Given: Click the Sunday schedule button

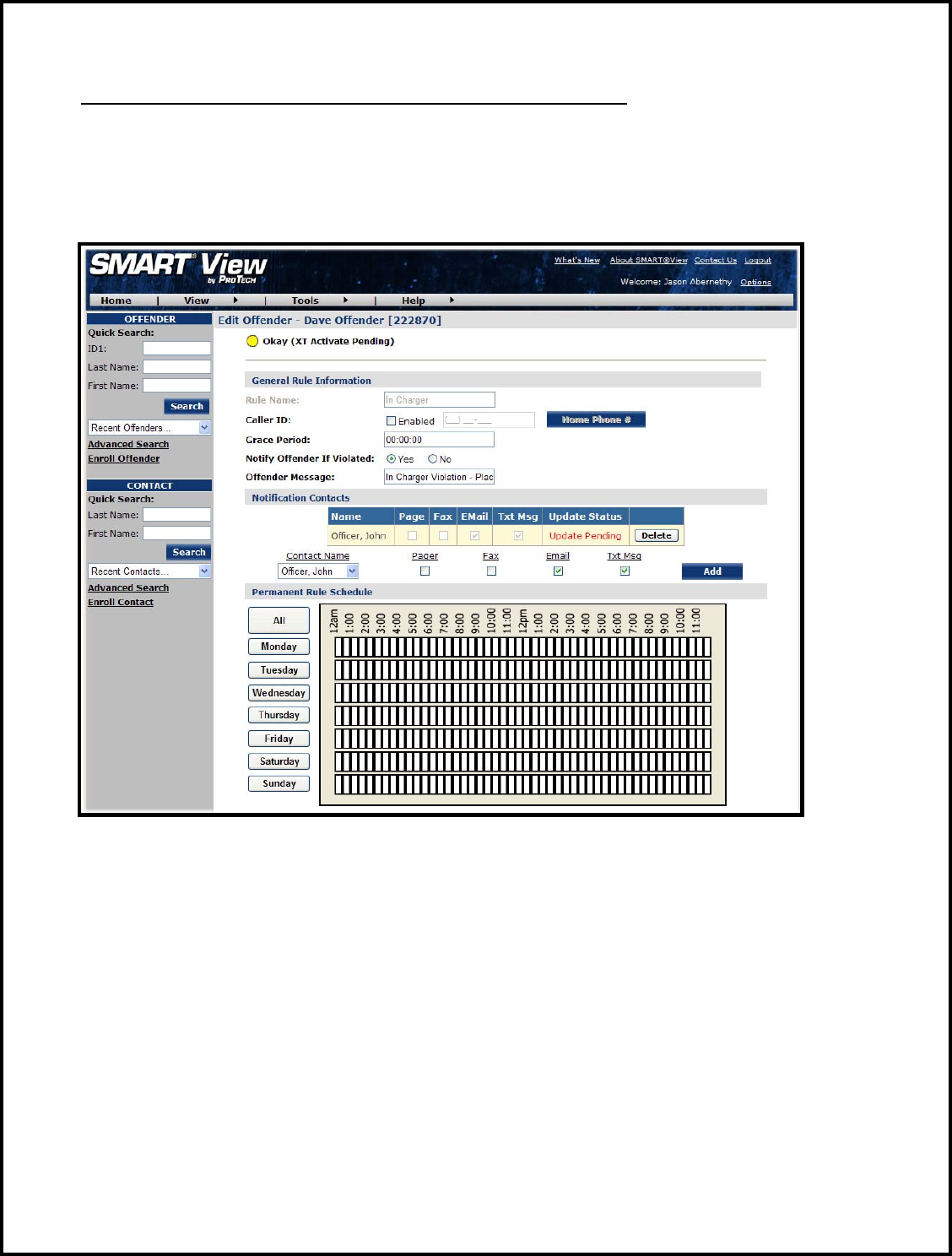Looking at the screenshot, I should (279, 783).
